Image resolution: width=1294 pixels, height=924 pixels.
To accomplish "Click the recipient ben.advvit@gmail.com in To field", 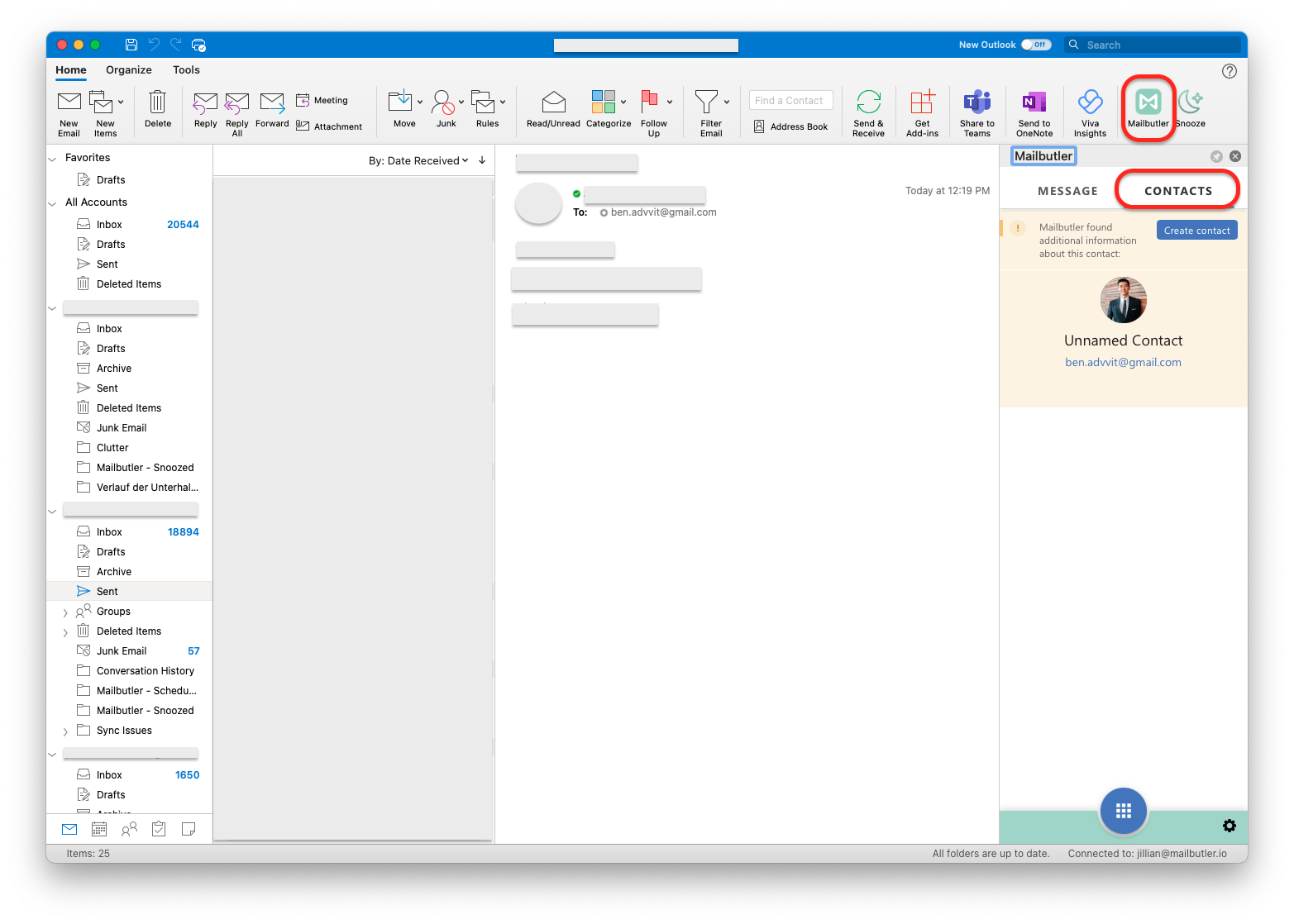I will click(x=663, y=212).
